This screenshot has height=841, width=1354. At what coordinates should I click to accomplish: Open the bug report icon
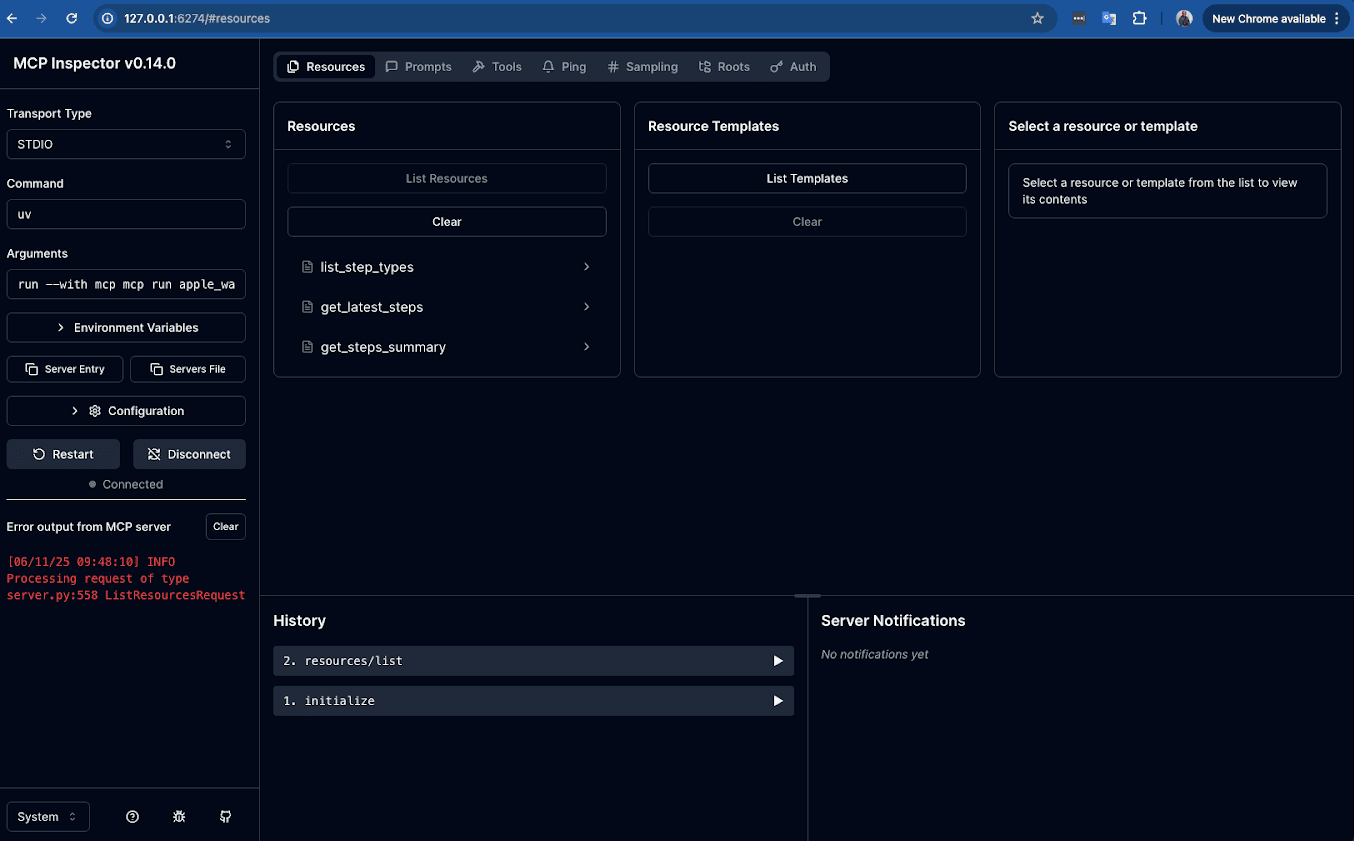point(179,817)
